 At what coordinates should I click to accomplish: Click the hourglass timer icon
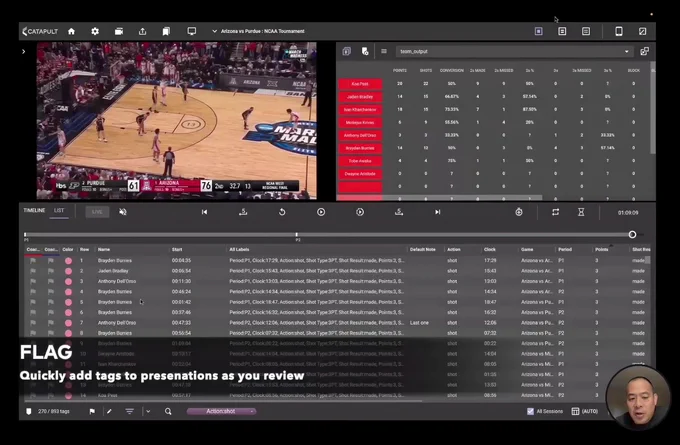point(581,212)
